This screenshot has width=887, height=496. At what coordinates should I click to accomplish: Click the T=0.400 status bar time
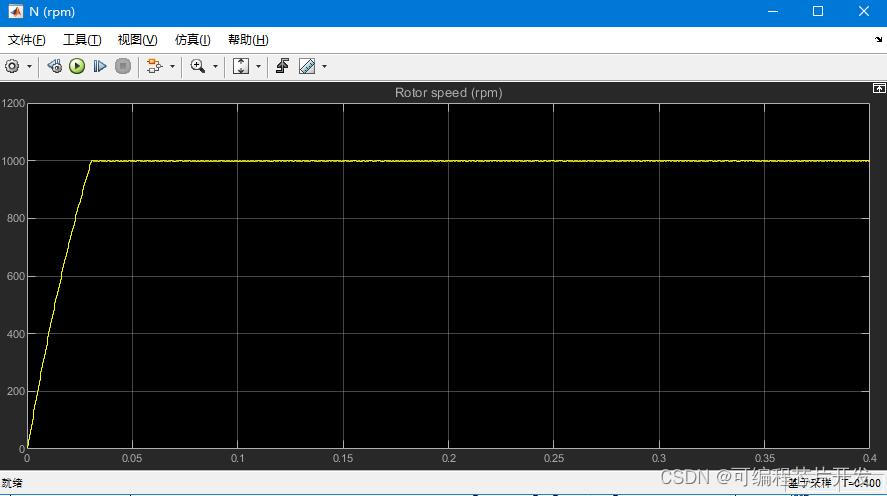point(862,483)
